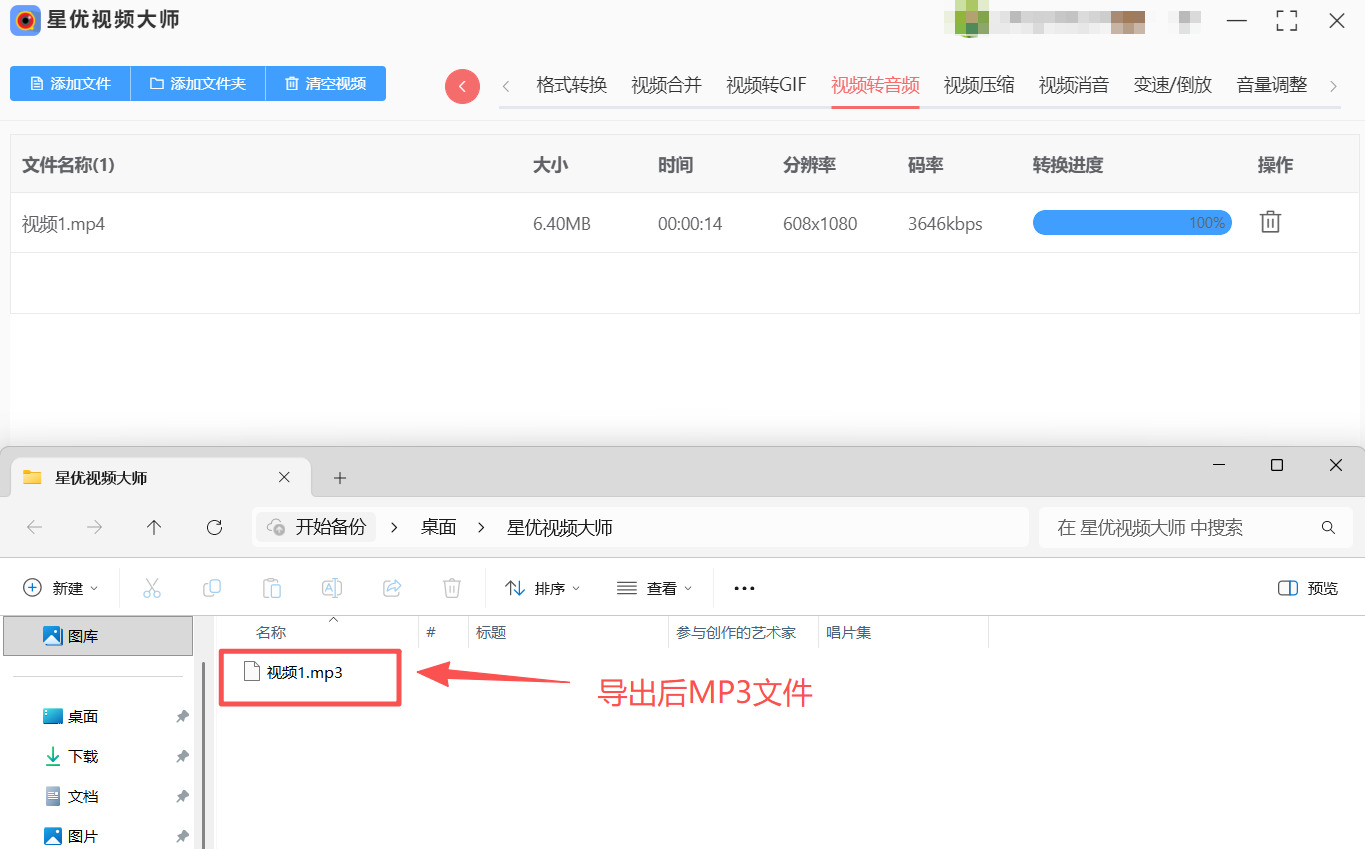Open 图库 in the Explorer sidebar
The width and height of the screenshot is (1365, 849).
pos(98,636)
